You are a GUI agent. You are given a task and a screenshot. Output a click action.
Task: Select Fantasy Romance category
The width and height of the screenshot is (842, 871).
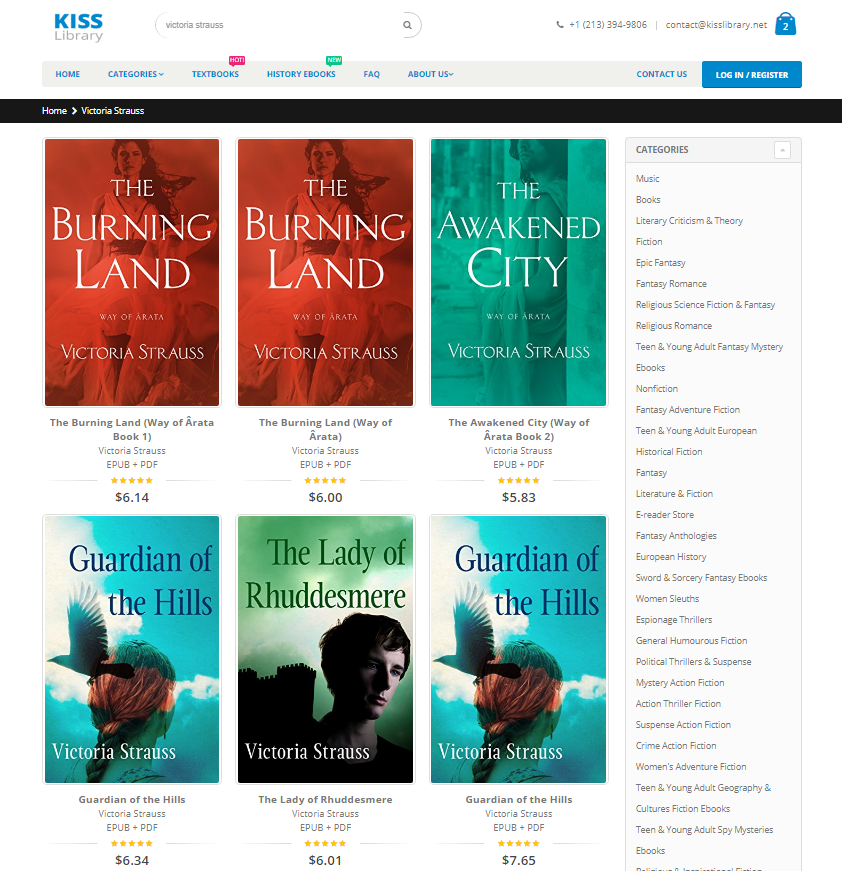point(671,284)
